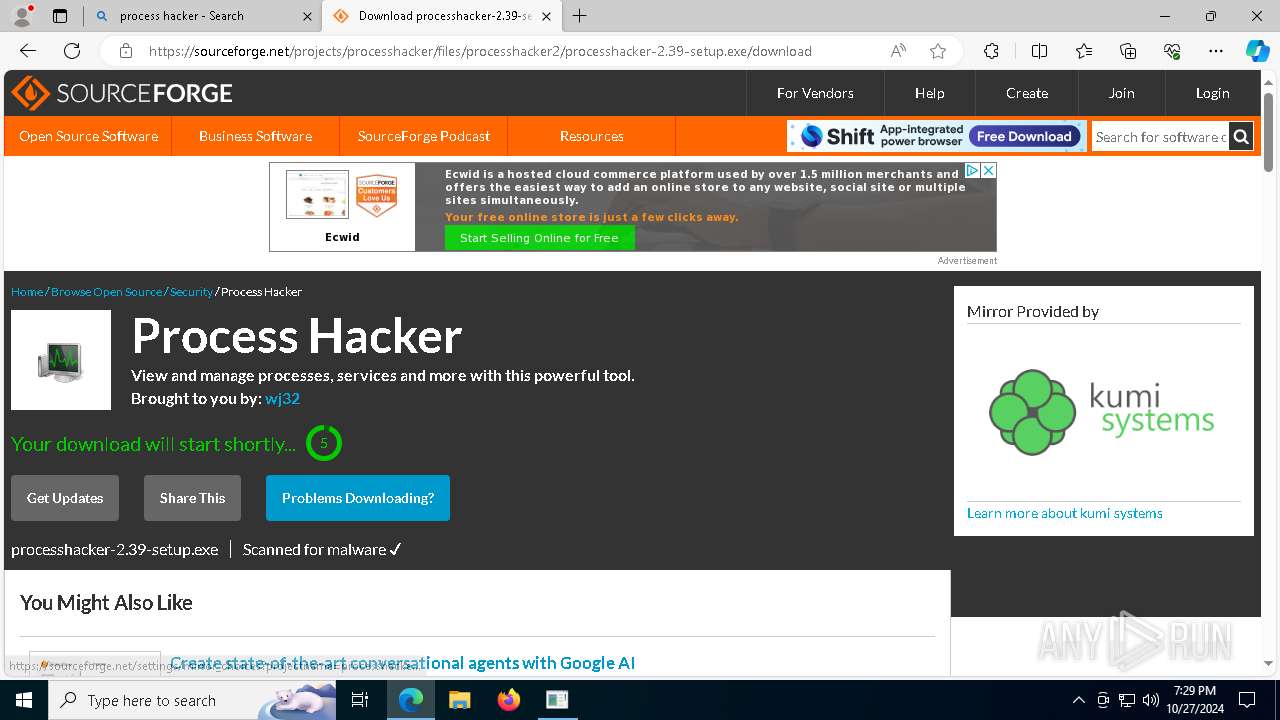Click Join in top navigation
Image resolution: width=1280 pixels, height=720 pixels.
click(x=1121, y=93)
